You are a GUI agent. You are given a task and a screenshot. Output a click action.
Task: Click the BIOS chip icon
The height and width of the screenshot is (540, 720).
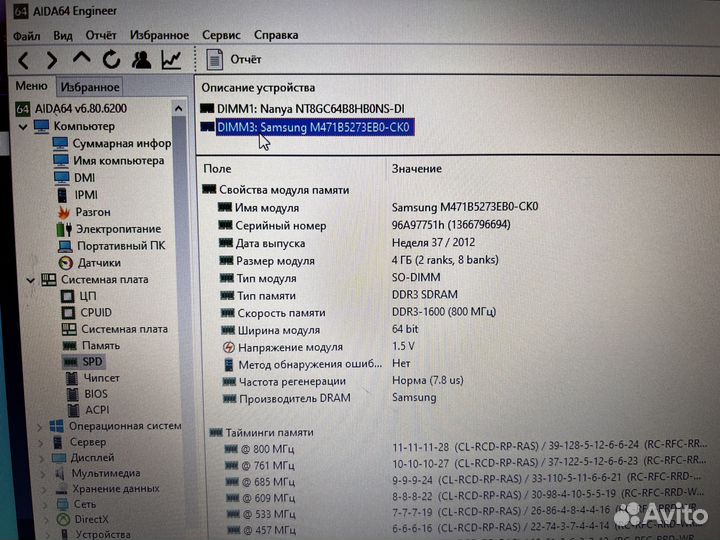point(73,394)
